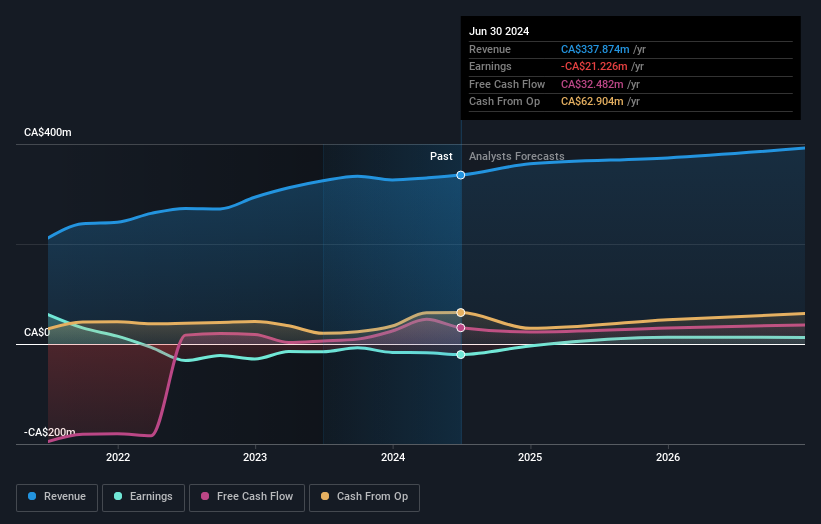Viewport: 821px width, 524px height.
Task: Click the 2025 x-axis label
Action: 530,457
